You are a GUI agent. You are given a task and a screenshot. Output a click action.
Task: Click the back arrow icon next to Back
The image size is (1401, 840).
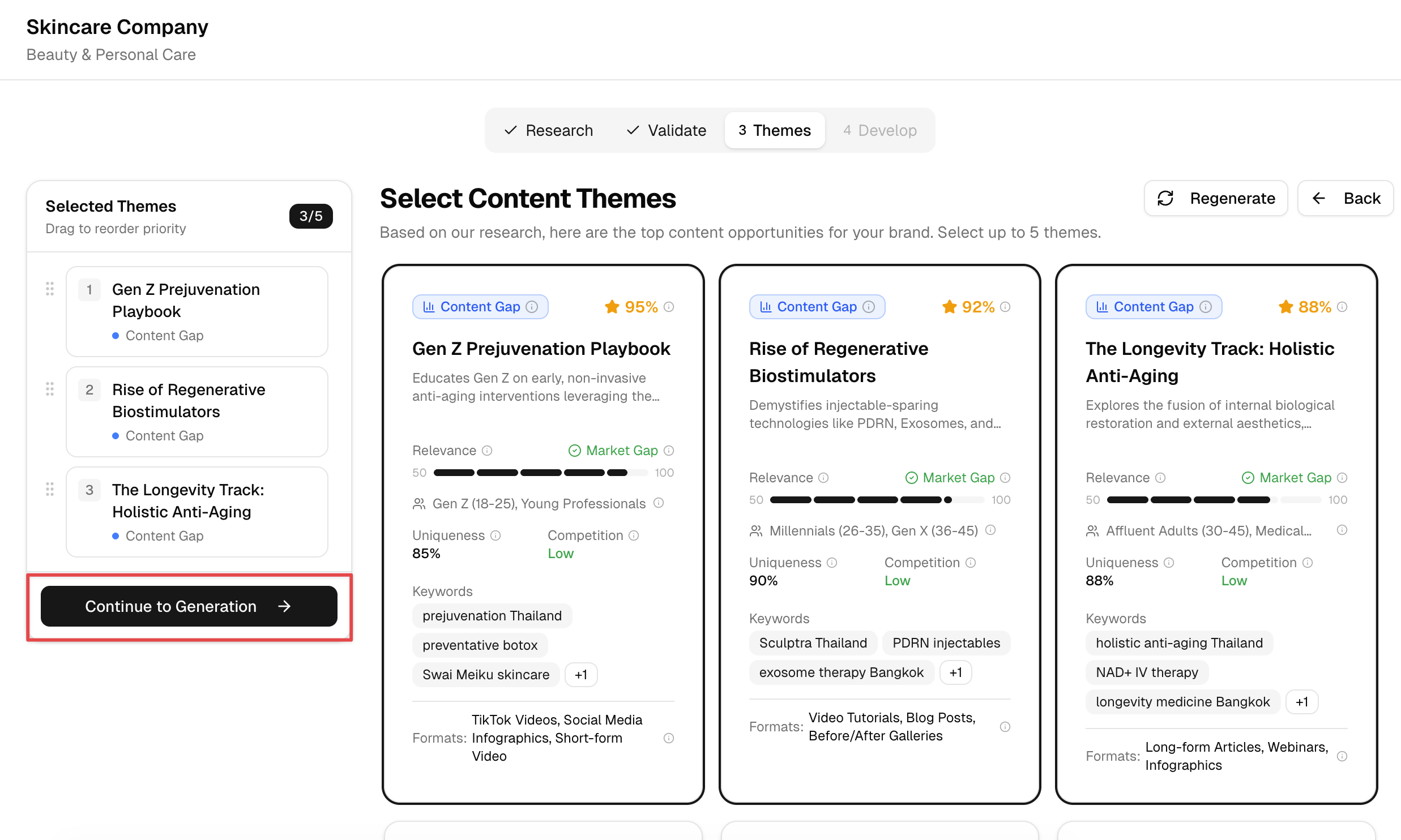click(x=1319, y=198)
